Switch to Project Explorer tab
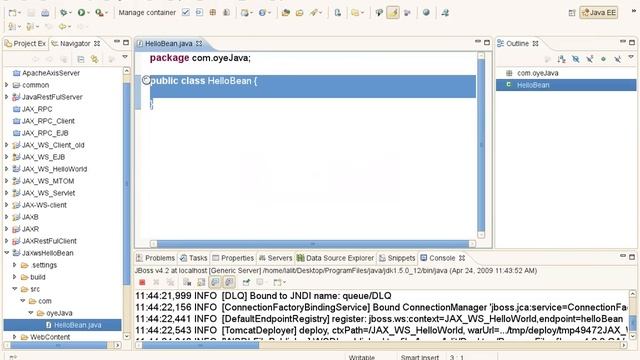This screenshot has width=640, height=360. (x=25, y=43)
